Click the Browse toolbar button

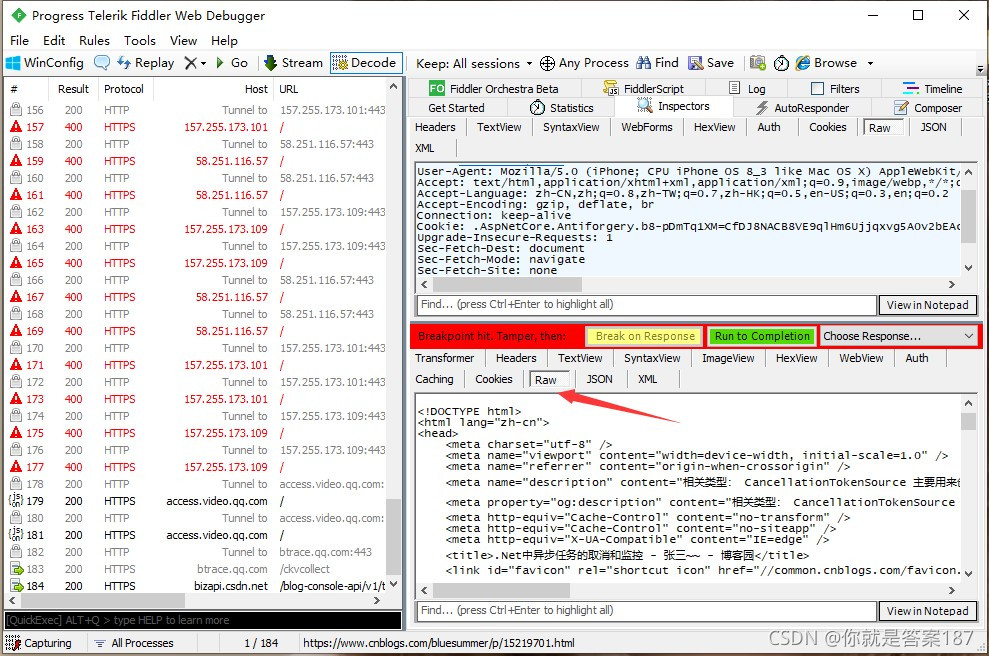(x=826, y=63)
